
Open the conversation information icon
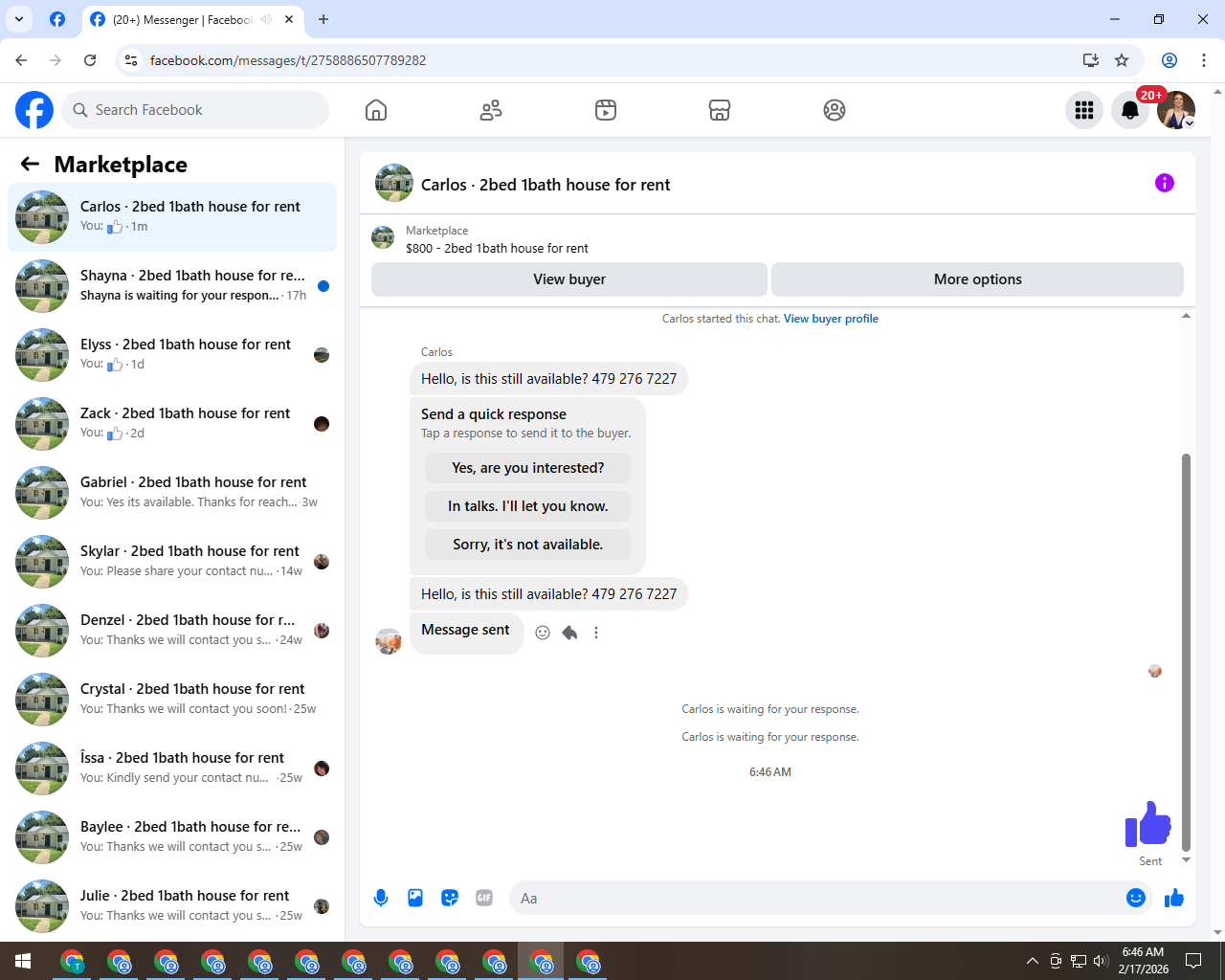(1165, 183)
